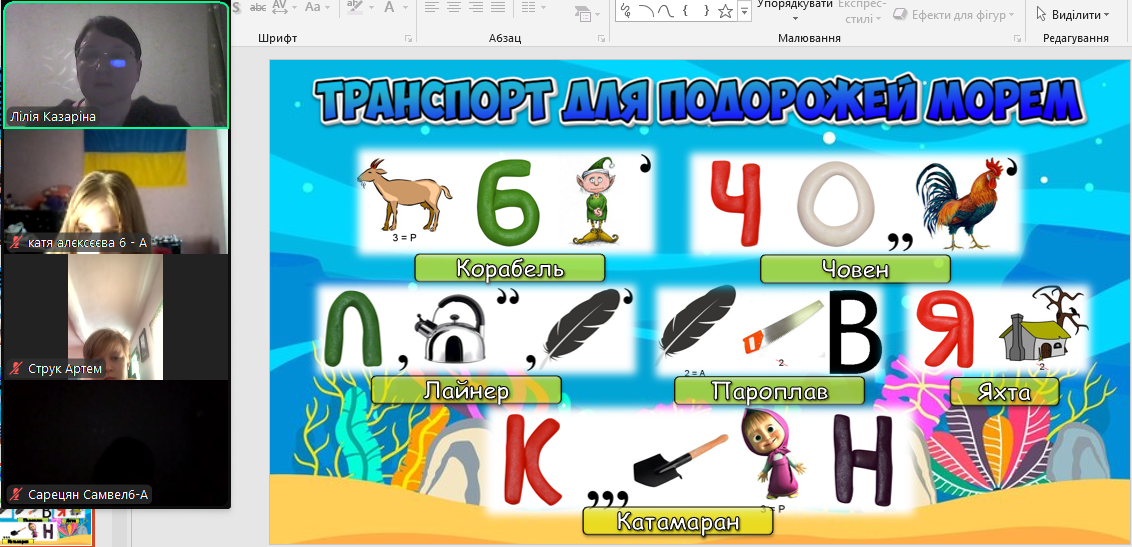Click the Пароплав answer label
Viewport: 1132px width, 547px height.
(x=770, y=390)
